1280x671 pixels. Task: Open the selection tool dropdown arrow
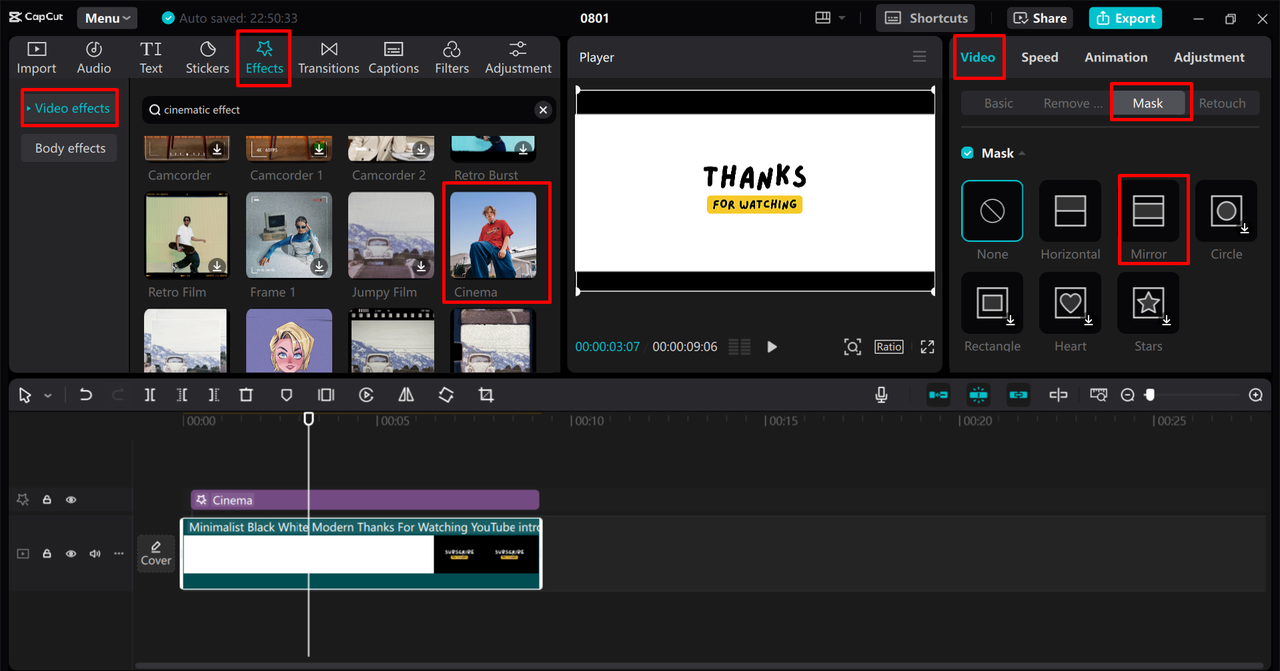[x=47, y=396]
